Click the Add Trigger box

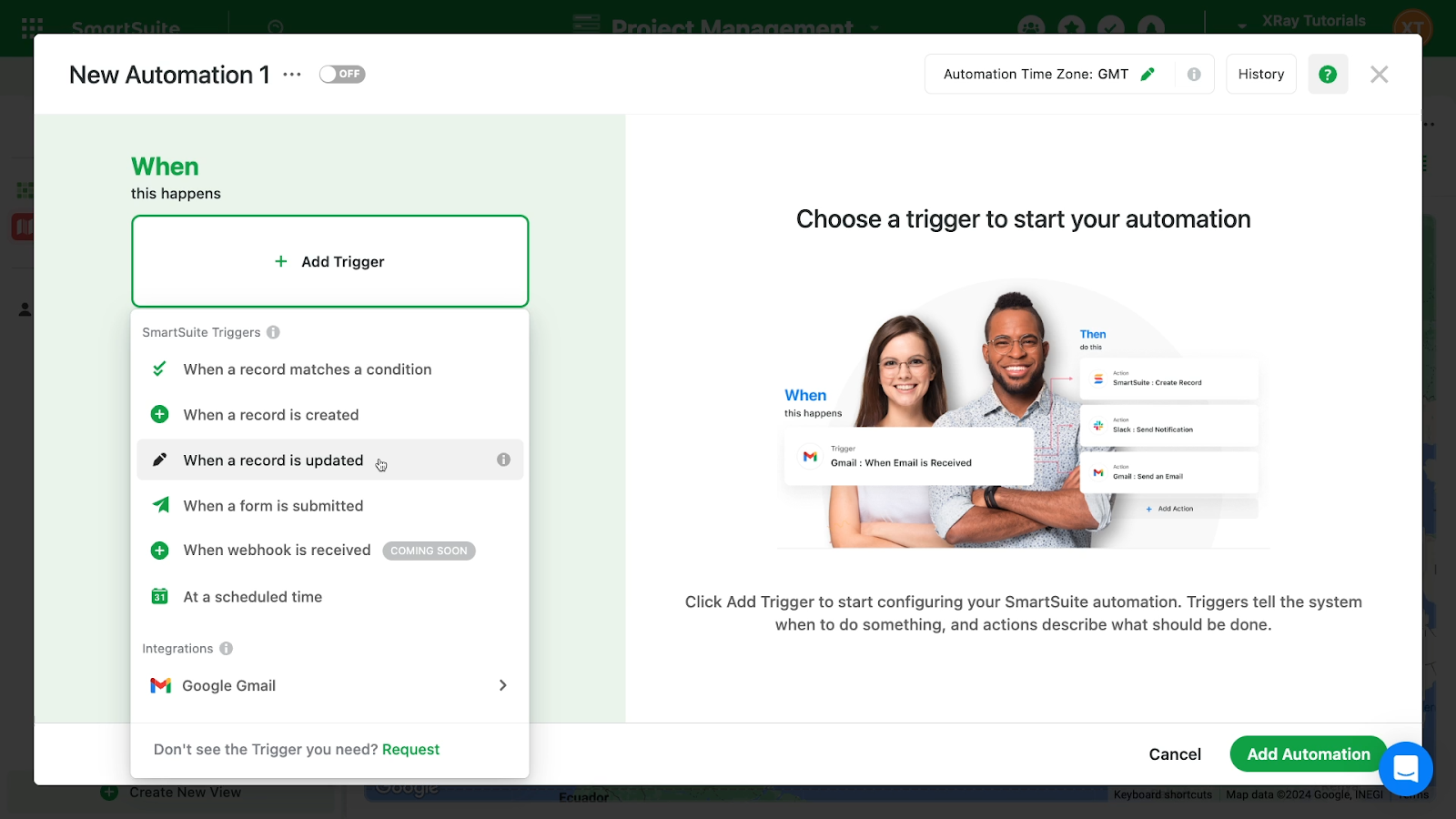pos(329,261)
